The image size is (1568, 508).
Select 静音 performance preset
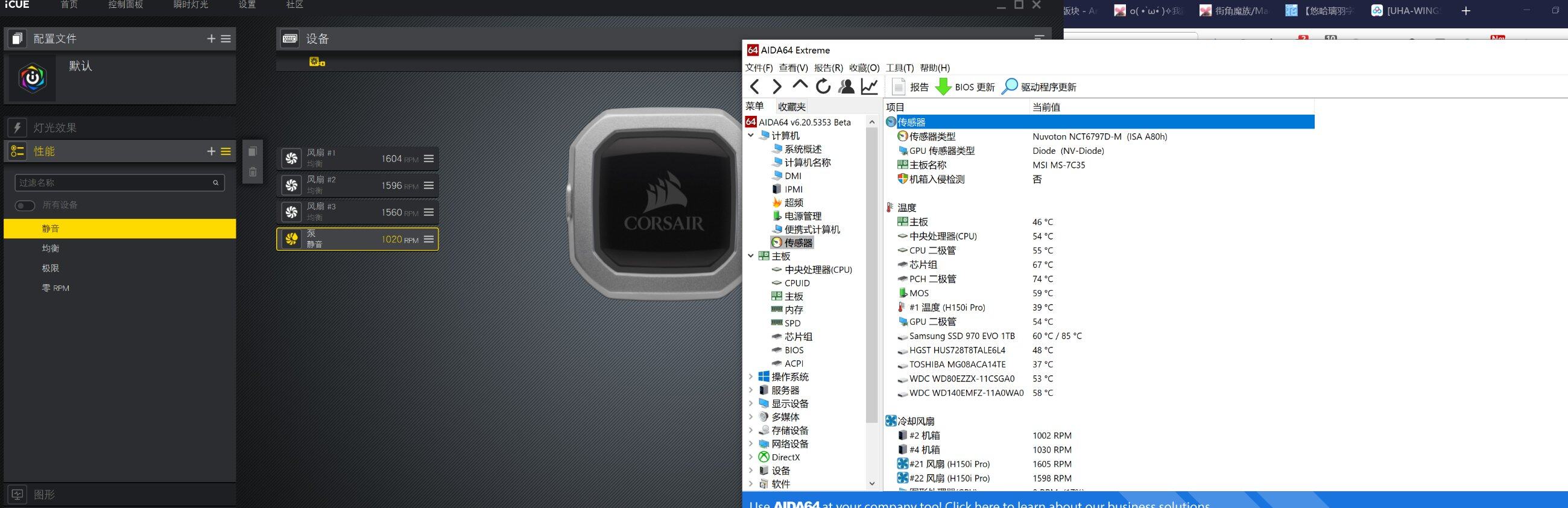119,229
